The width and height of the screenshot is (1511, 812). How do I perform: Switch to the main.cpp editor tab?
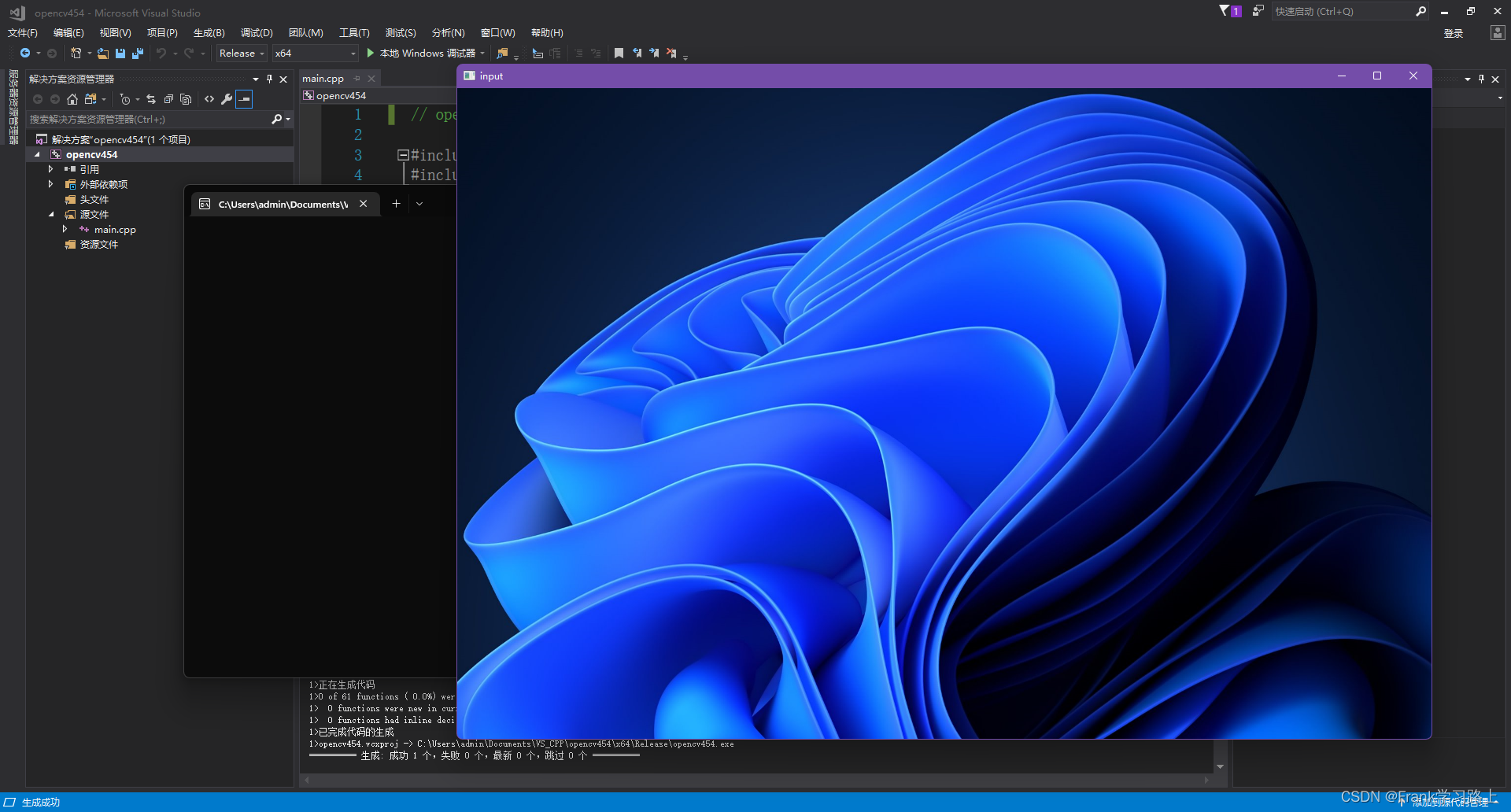tap(323, 79)
